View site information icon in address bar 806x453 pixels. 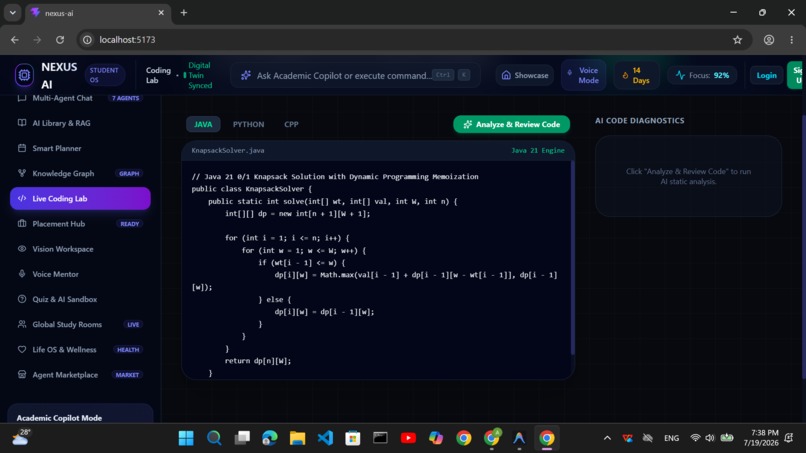pos(87,40)
